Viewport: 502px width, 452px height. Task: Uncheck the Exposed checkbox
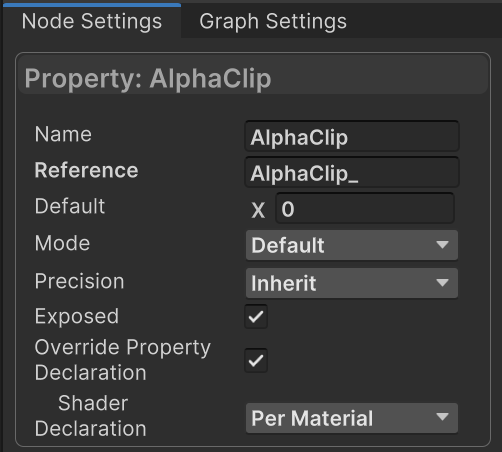point(256,316)
